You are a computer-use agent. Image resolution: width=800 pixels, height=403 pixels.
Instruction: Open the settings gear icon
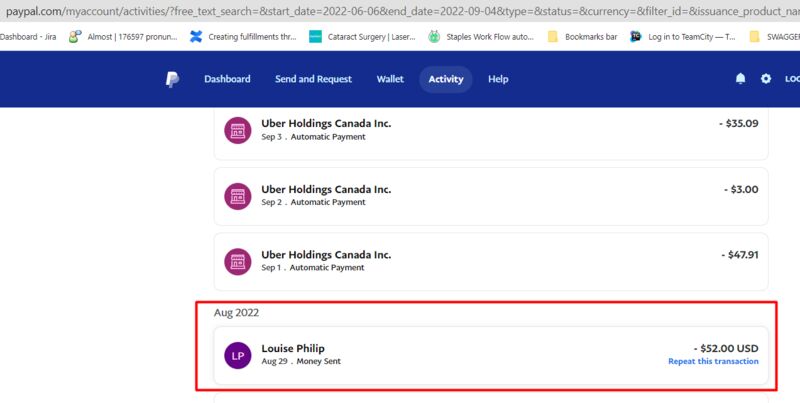766,79
